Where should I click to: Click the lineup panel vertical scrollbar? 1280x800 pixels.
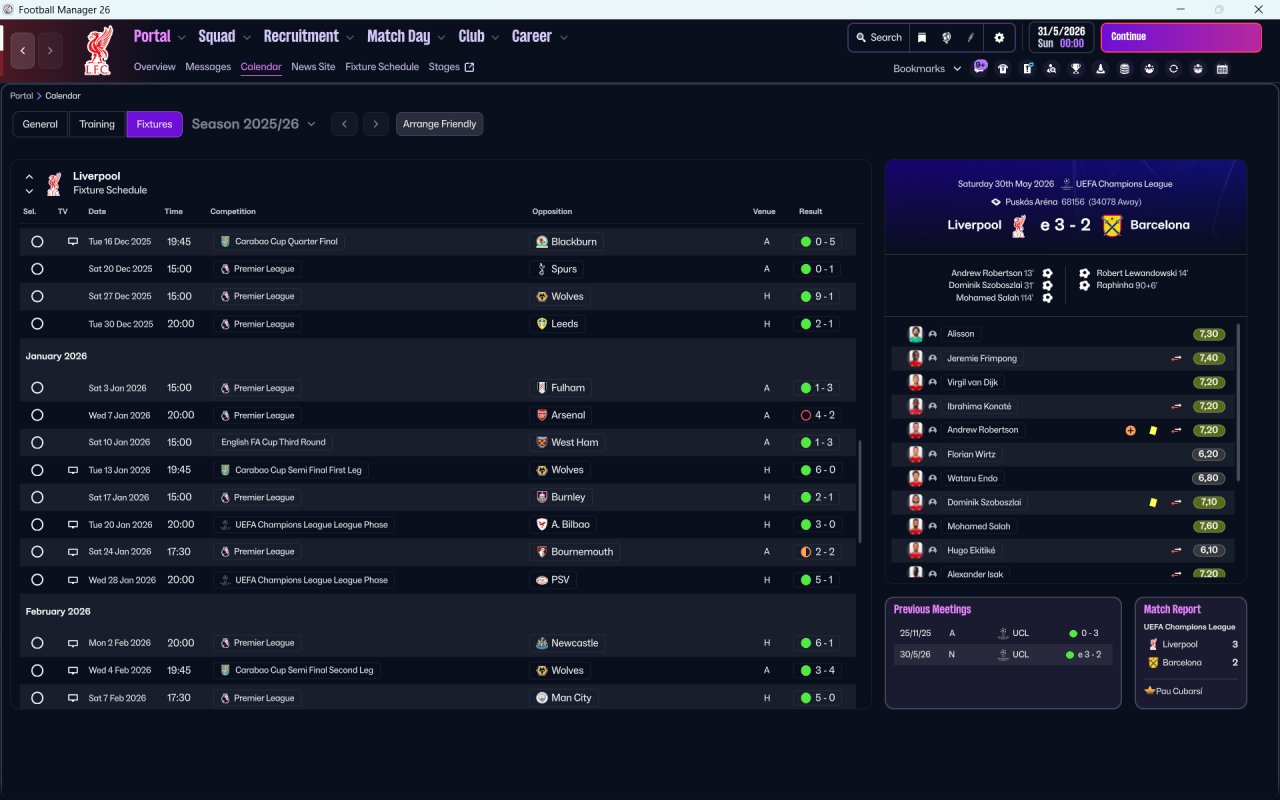coord(1239,401)
